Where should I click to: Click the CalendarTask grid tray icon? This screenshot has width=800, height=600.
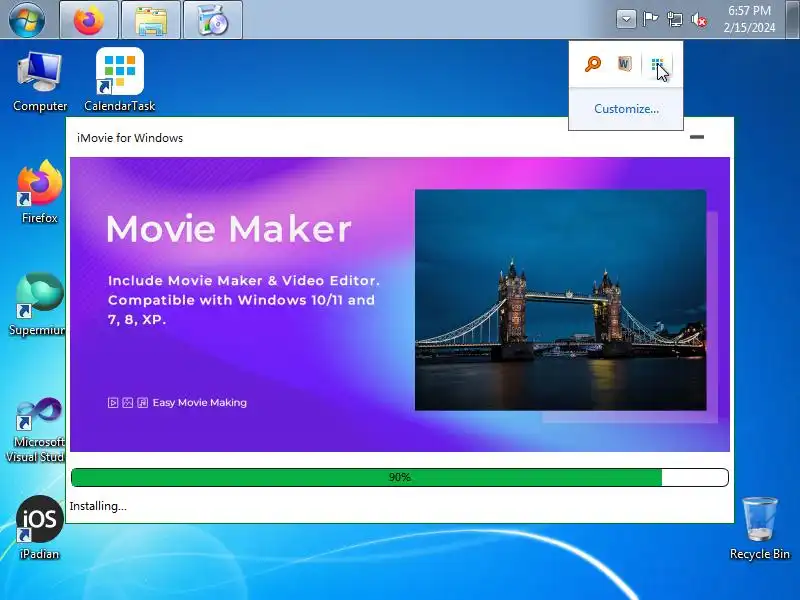tap(657, 65)
